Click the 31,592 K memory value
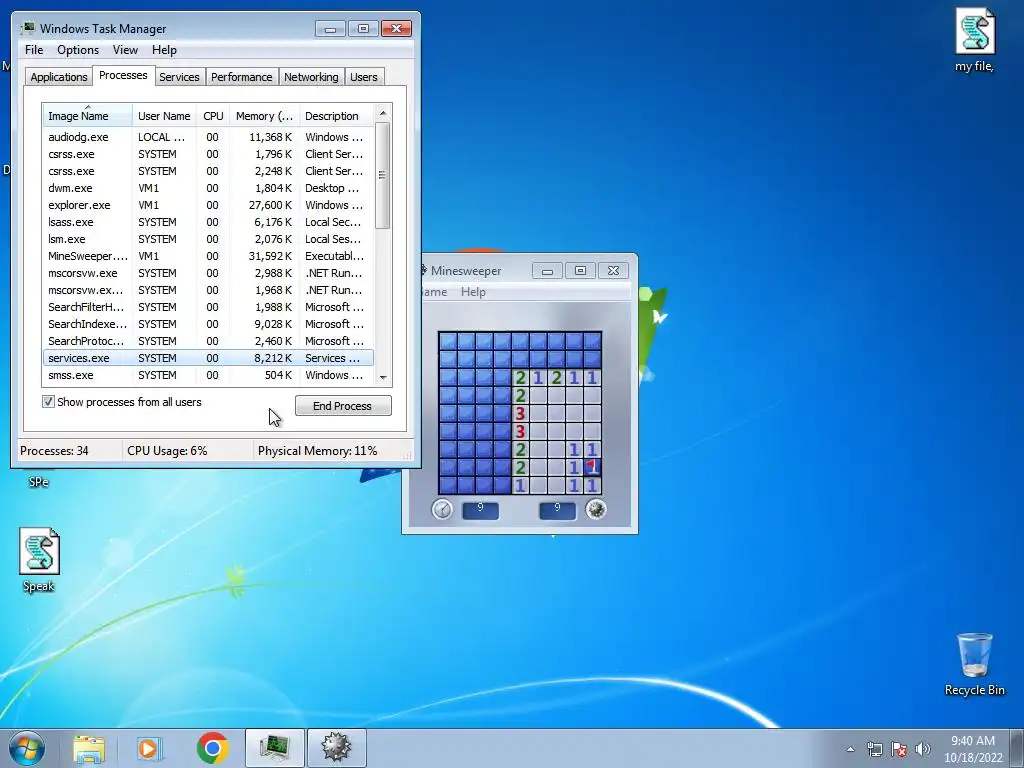The image size is (1024, 768). point(270,256)
